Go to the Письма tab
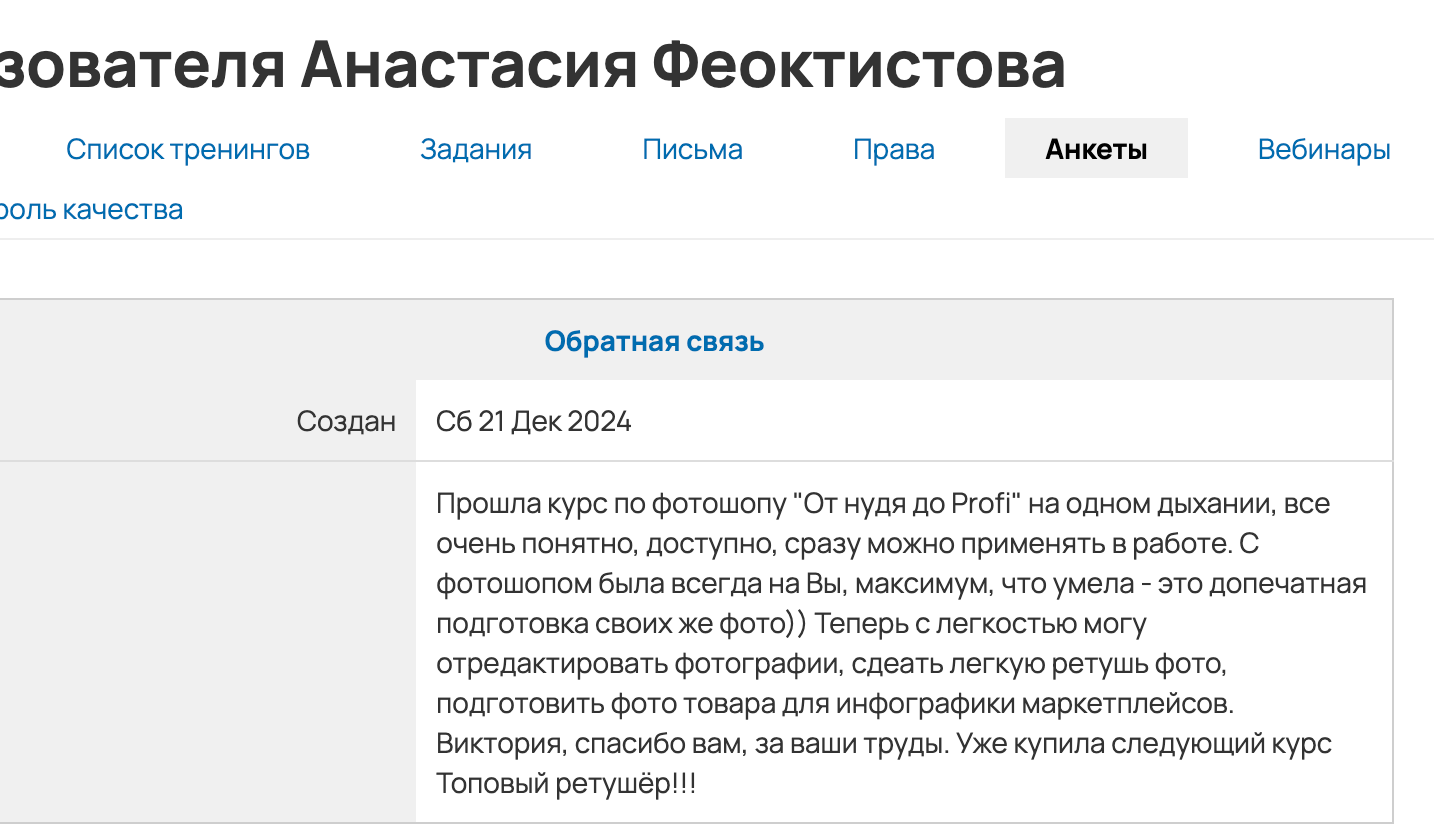The height and width of the screenshot is (836, 1434). [x=692, y=150]
